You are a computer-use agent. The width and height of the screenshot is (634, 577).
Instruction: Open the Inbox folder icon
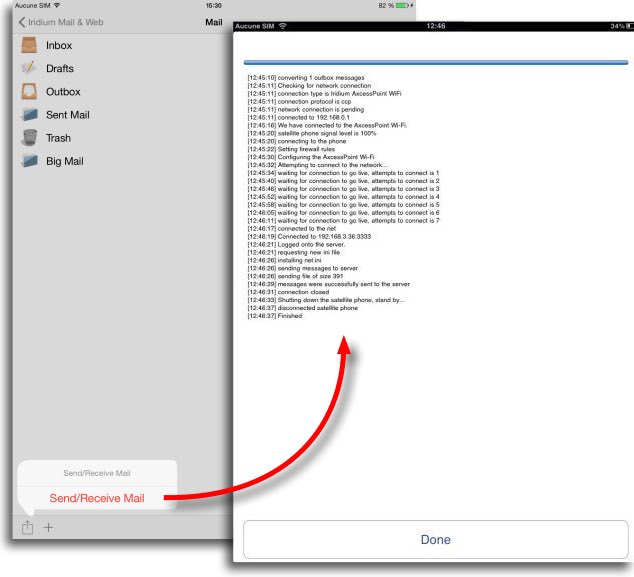point(29,45)
